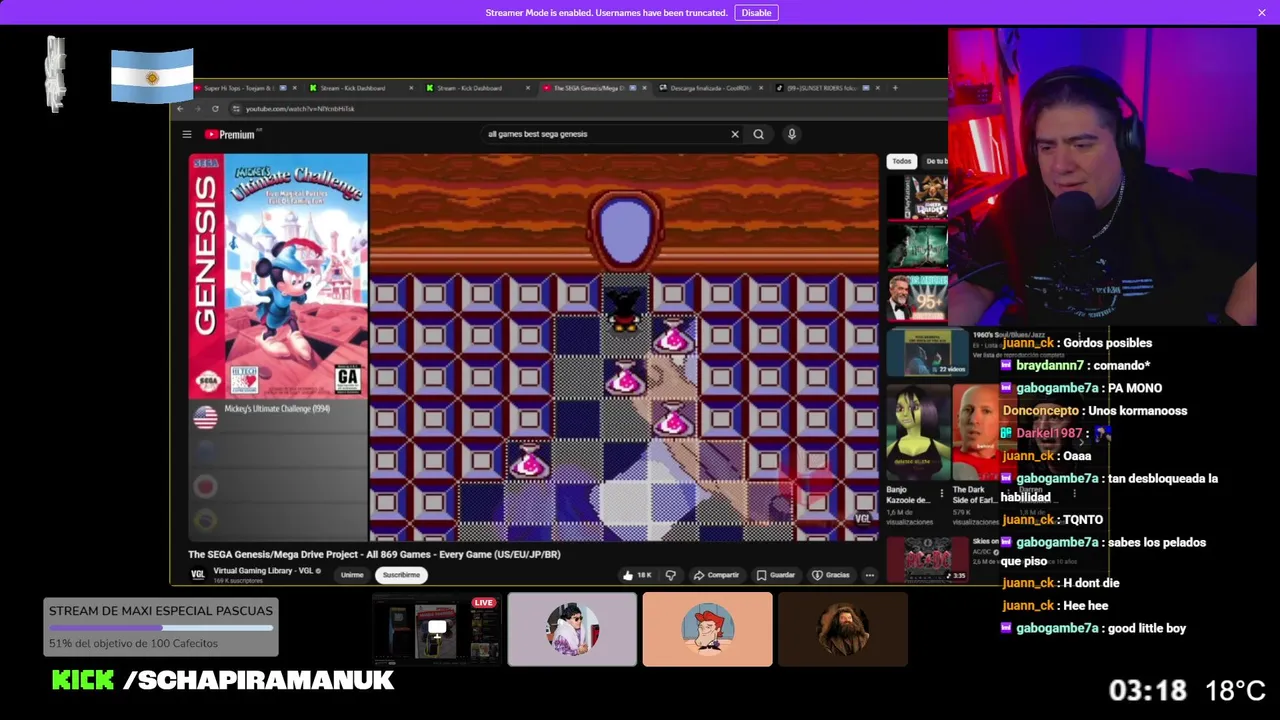The image size is (1280, 720).
Task: Click braydannn7 chat message 'comando*'
Action: tap(1121, 366)
